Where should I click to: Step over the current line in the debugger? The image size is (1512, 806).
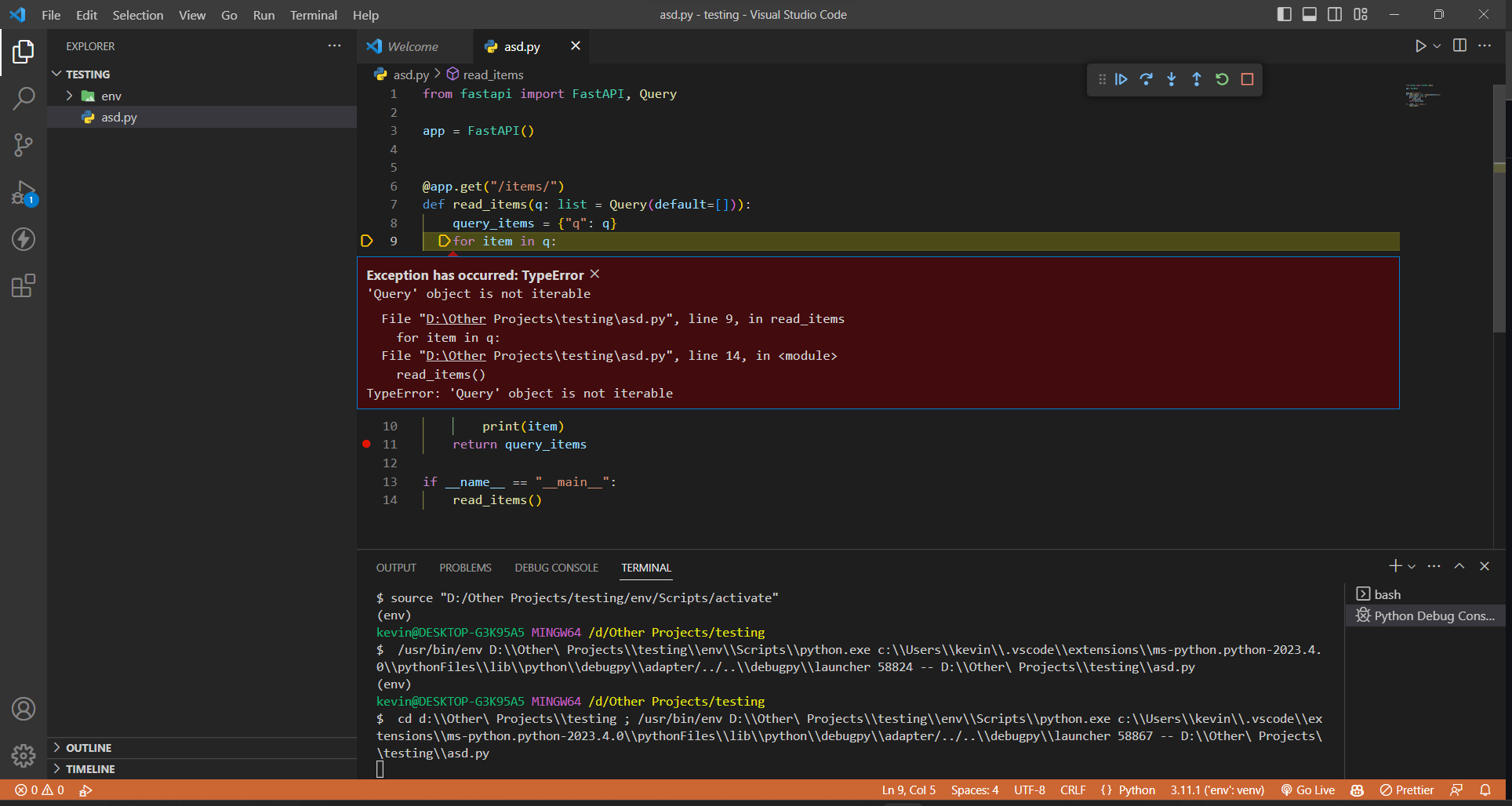[1146, 78]
